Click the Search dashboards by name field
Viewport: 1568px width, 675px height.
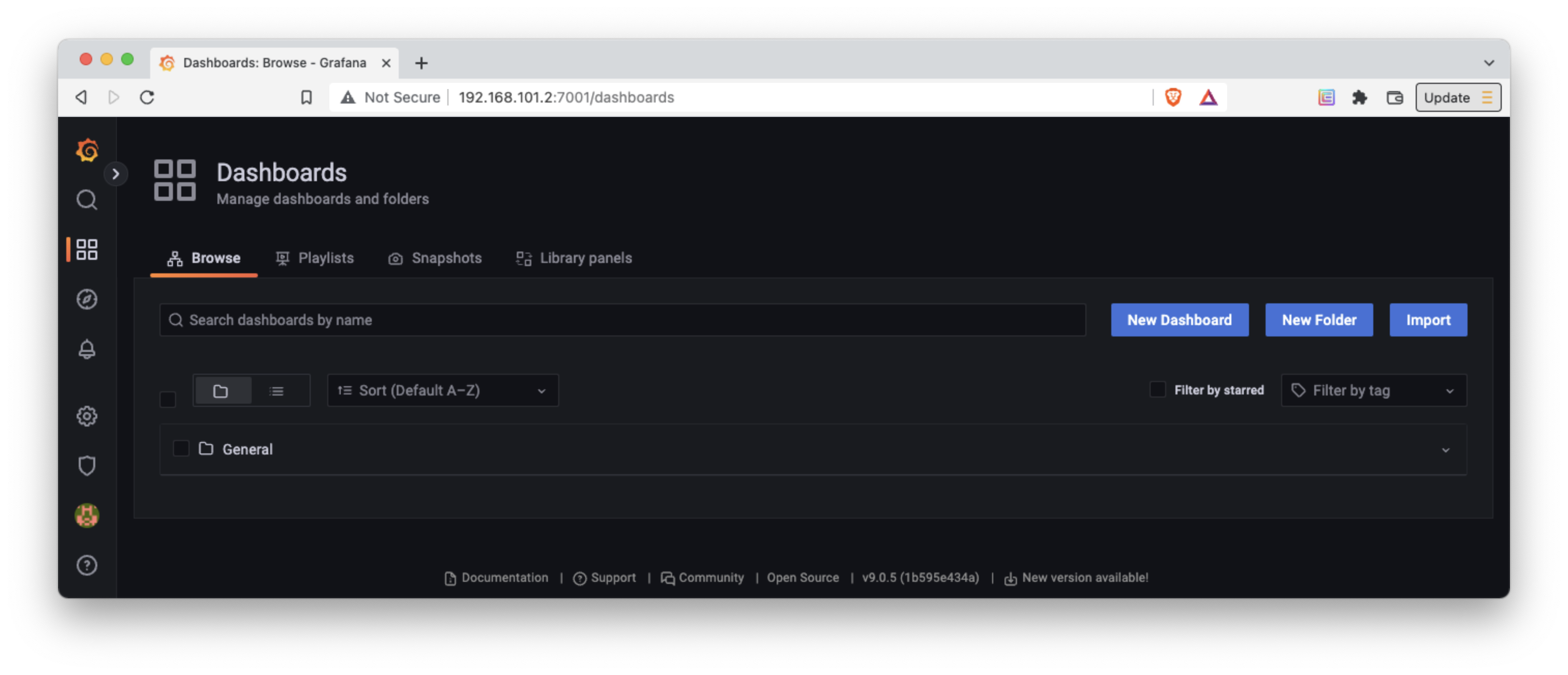point(622,320)
